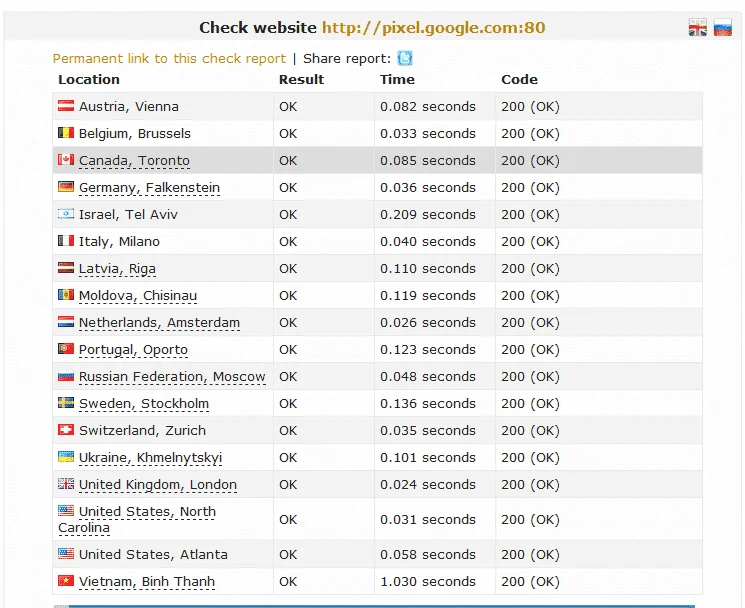Select the 0.123 seconds time value

tap(428, 350)
